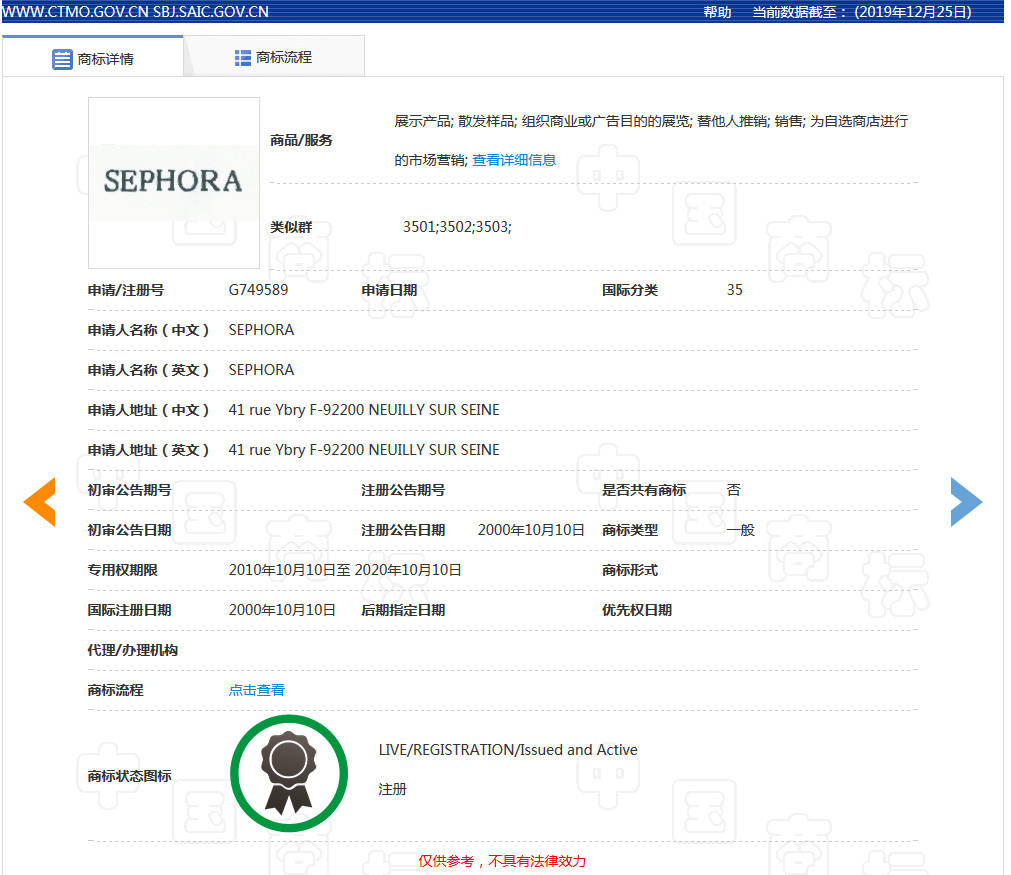Image resolution: width=1011 pixels, height=875 pixels.
Task: Select similar group codes 3501;3502;3503;
Action: tap(457, 226)
